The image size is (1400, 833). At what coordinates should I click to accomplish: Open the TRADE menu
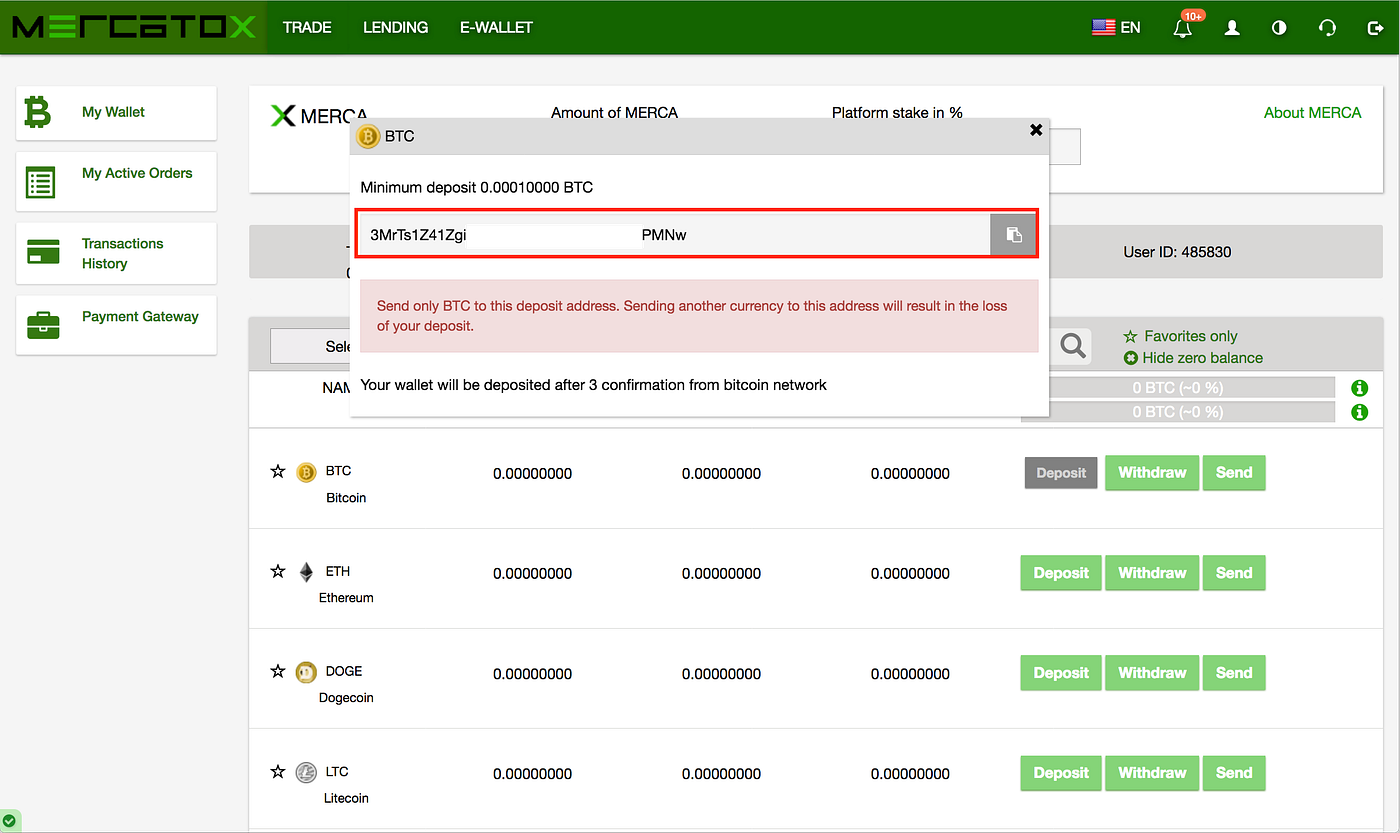click(307, 27)
